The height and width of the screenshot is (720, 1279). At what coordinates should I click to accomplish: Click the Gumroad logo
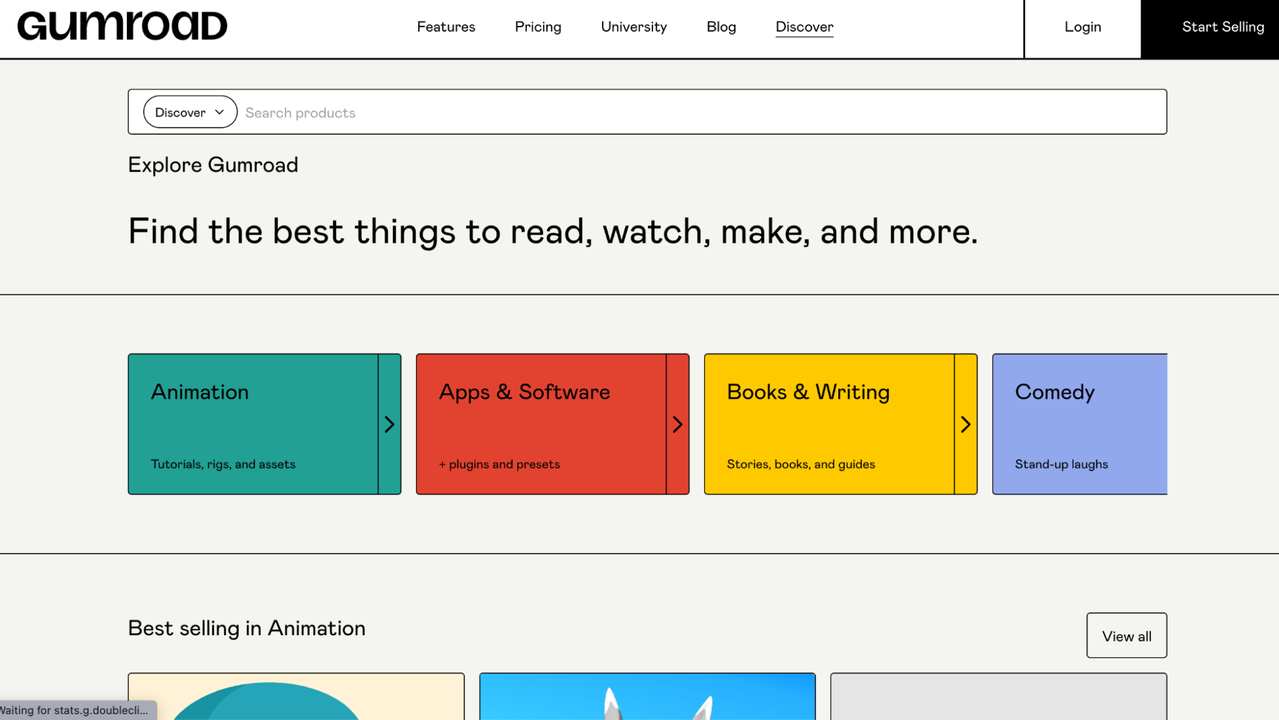tap(122, 27)
